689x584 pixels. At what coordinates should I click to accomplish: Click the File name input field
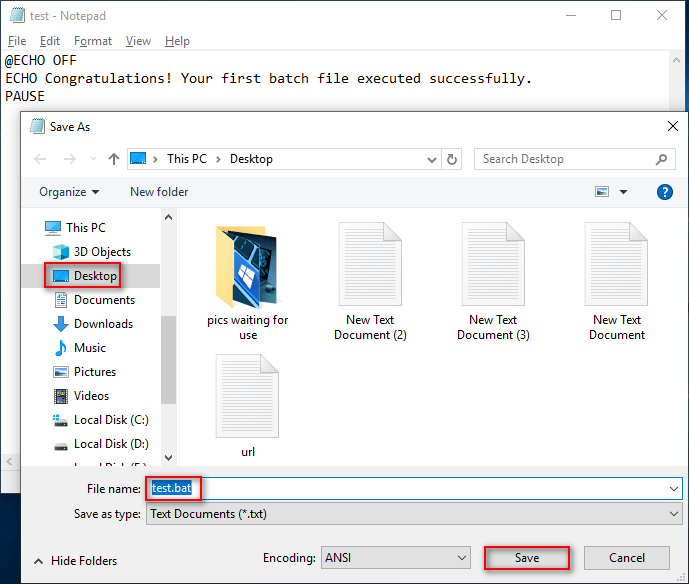click(x=413, y=489)
